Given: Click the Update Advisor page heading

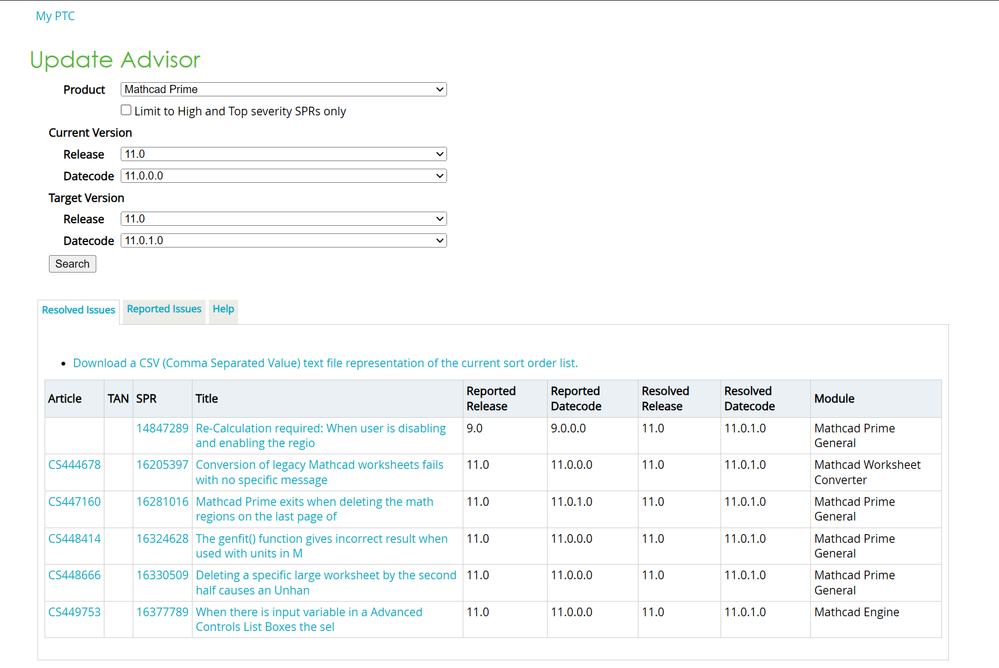Looking at the screenshot, I should pos(115,59).
